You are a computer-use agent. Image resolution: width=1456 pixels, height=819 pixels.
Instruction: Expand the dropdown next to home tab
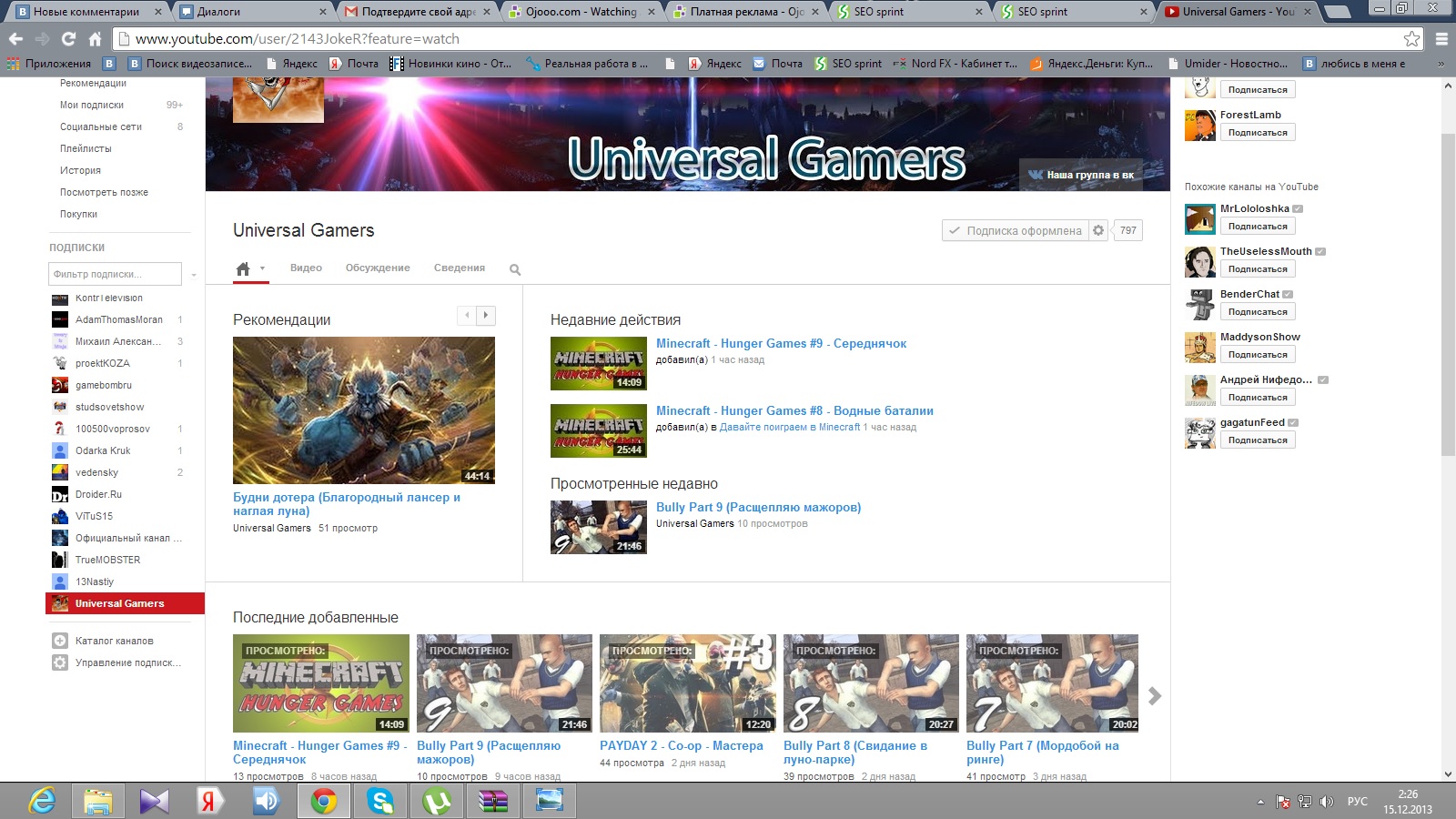pos(262,268)
